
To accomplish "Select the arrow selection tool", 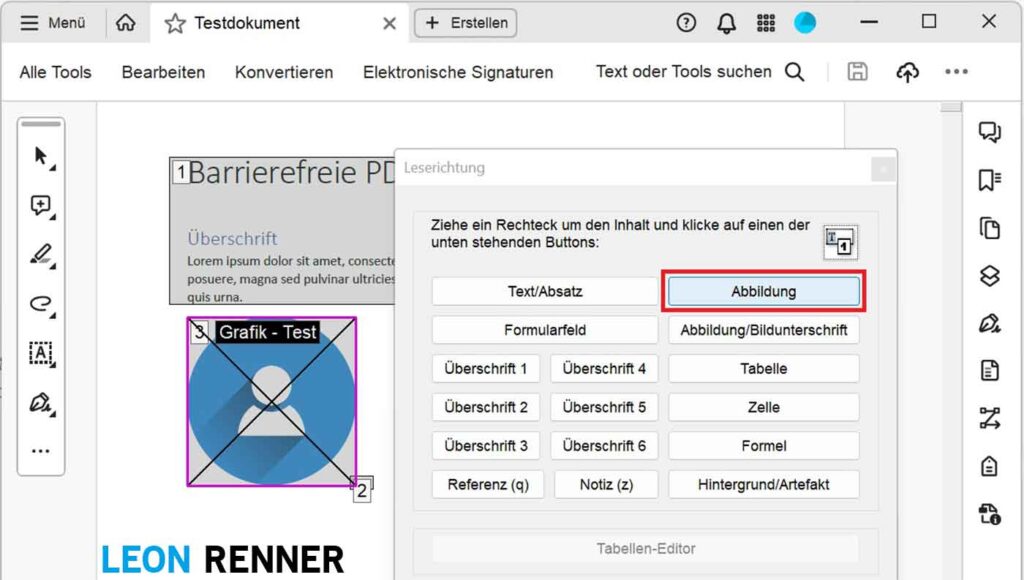I will tap(41, 156).
